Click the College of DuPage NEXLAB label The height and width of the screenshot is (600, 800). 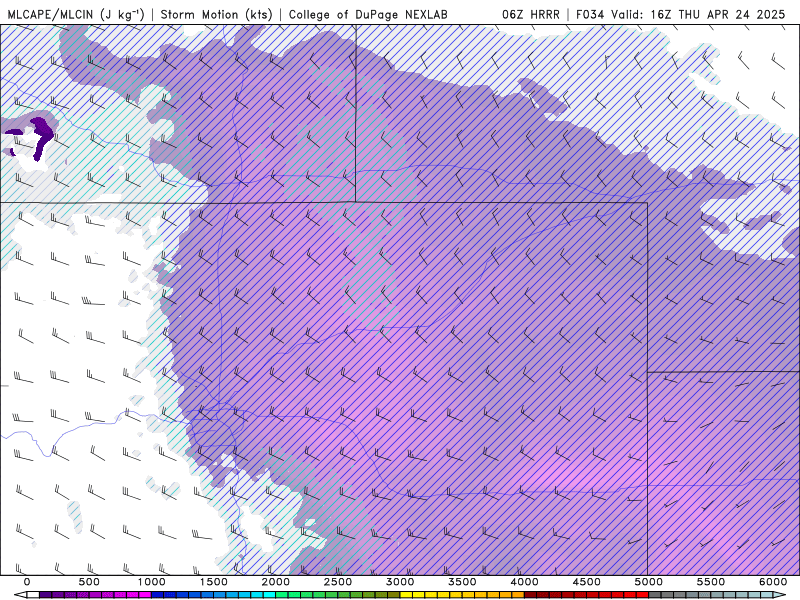[368, 14]
